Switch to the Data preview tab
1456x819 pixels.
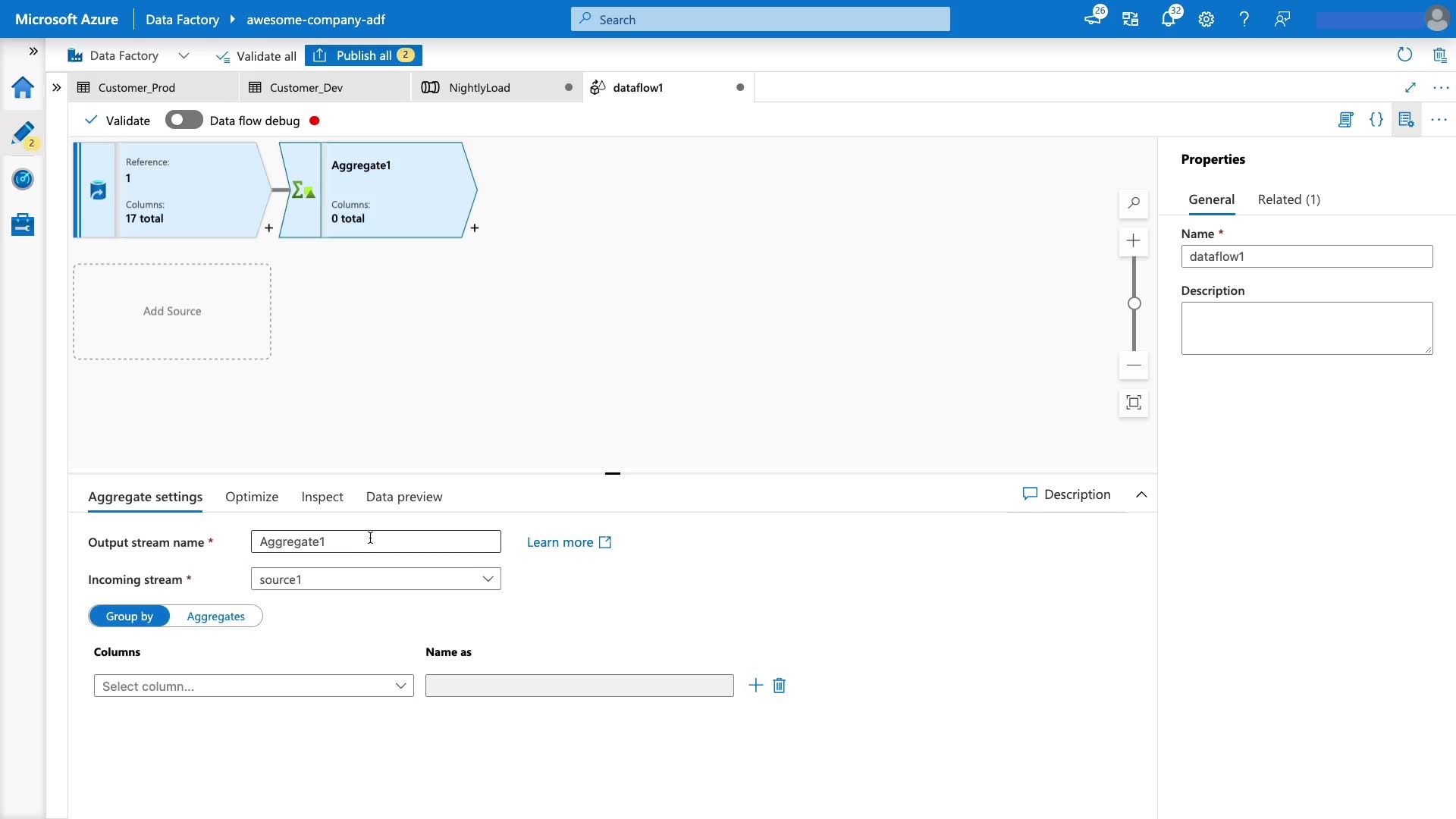point(403,497)
